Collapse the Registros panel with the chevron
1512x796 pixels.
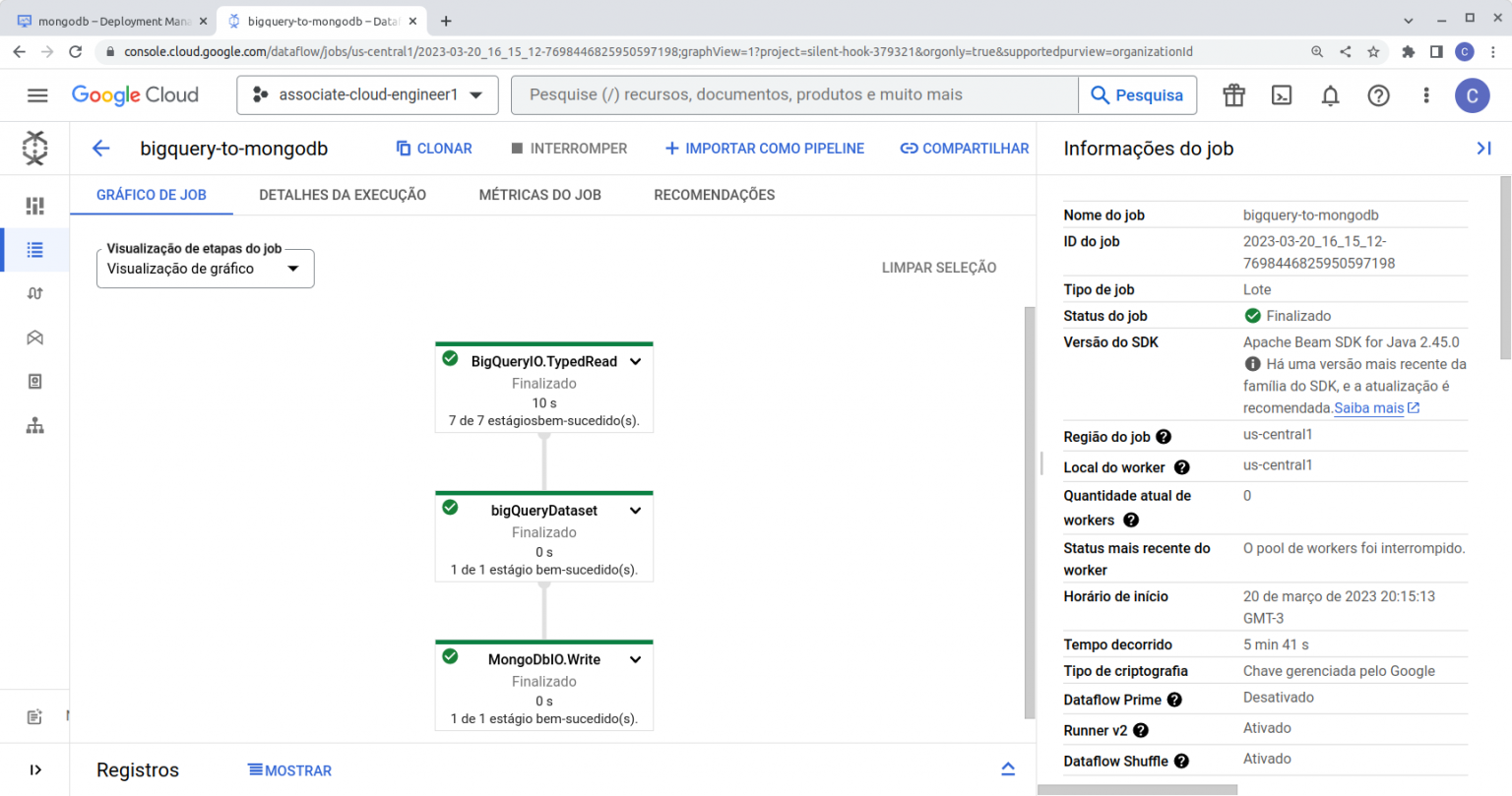pos(1008,768)
